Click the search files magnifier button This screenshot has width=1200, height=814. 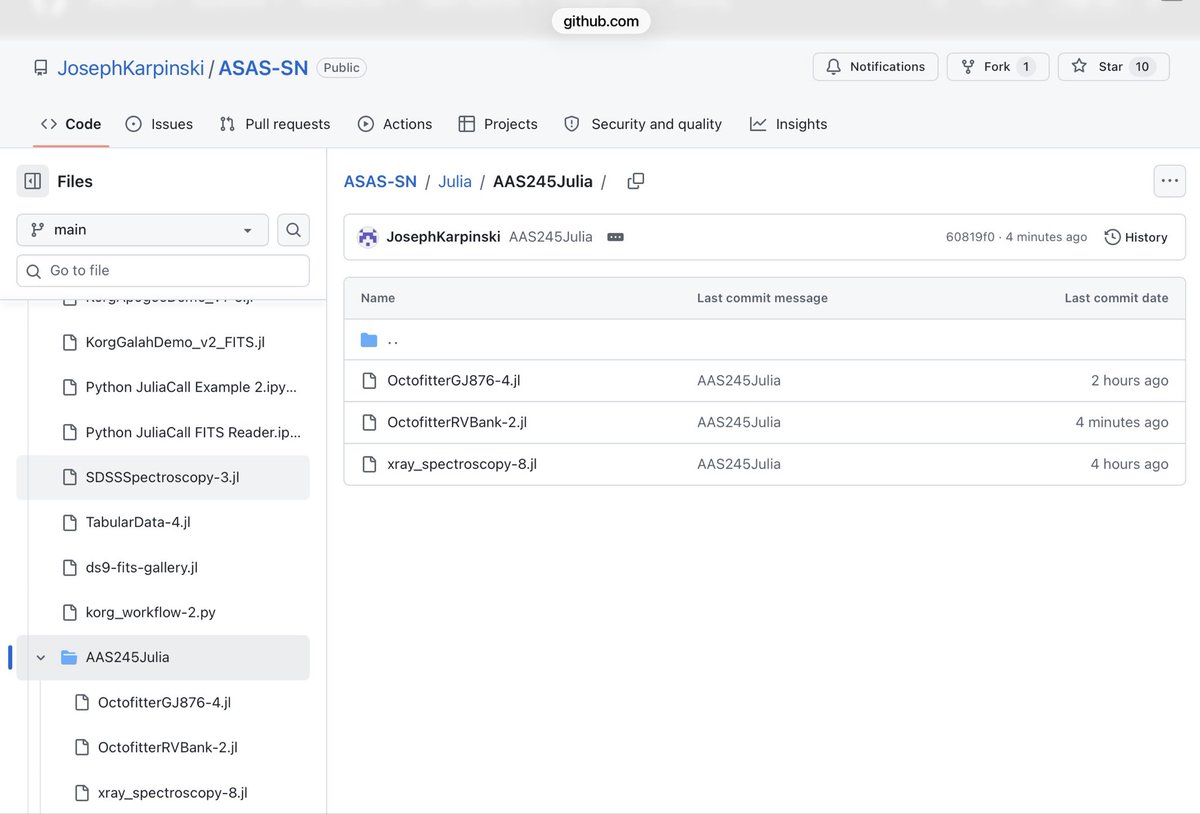click(x=293, y=229)
